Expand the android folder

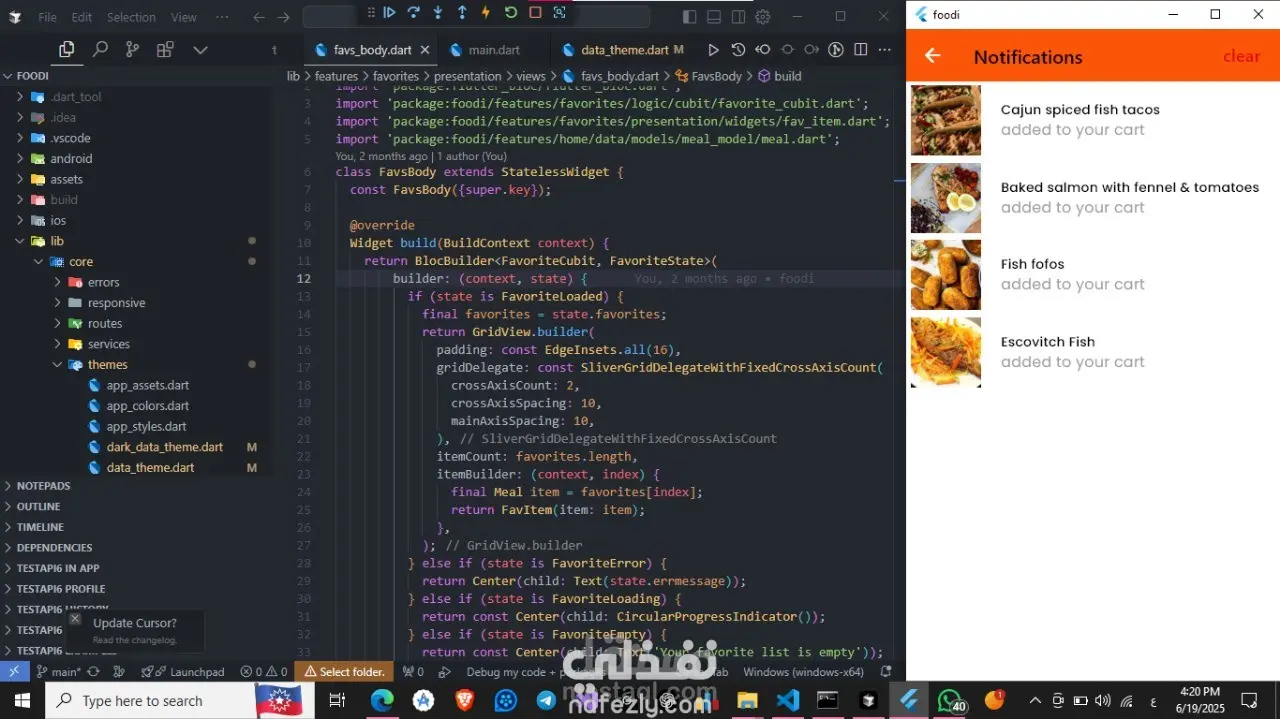[20, 158]
